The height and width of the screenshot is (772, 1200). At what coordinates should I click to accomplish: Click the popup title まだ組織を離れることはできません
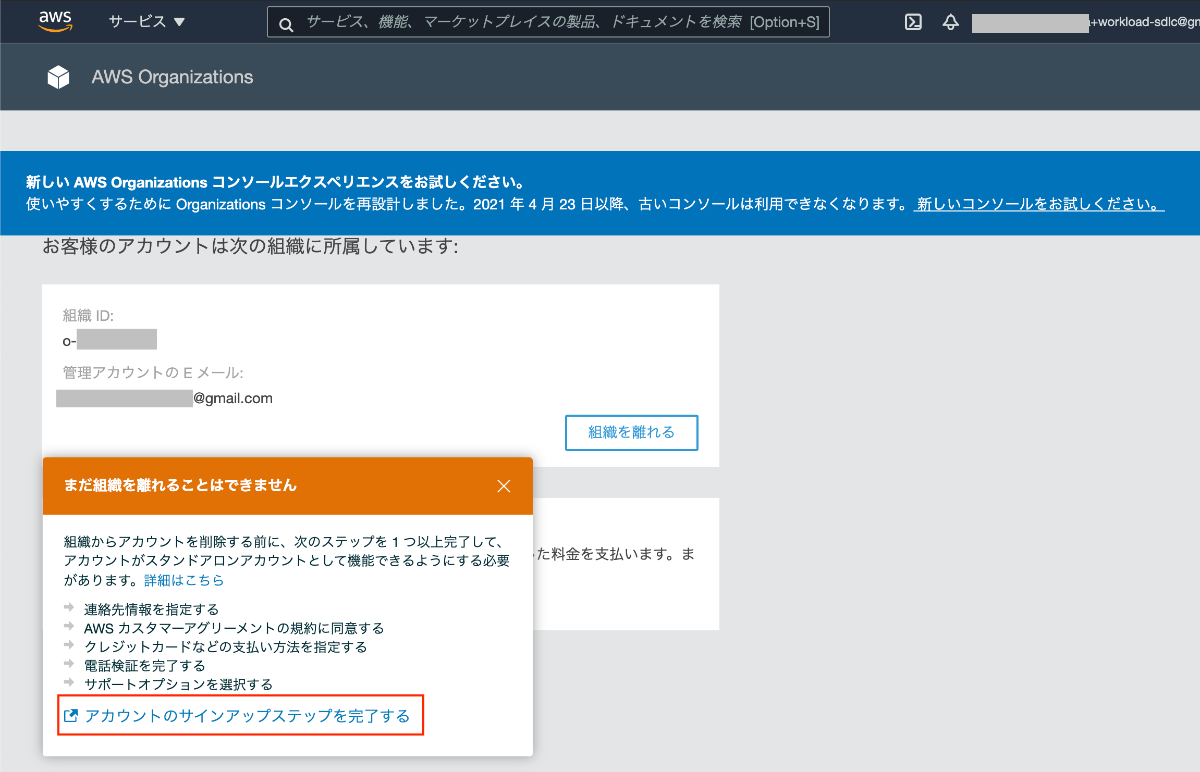click(180, 485)
